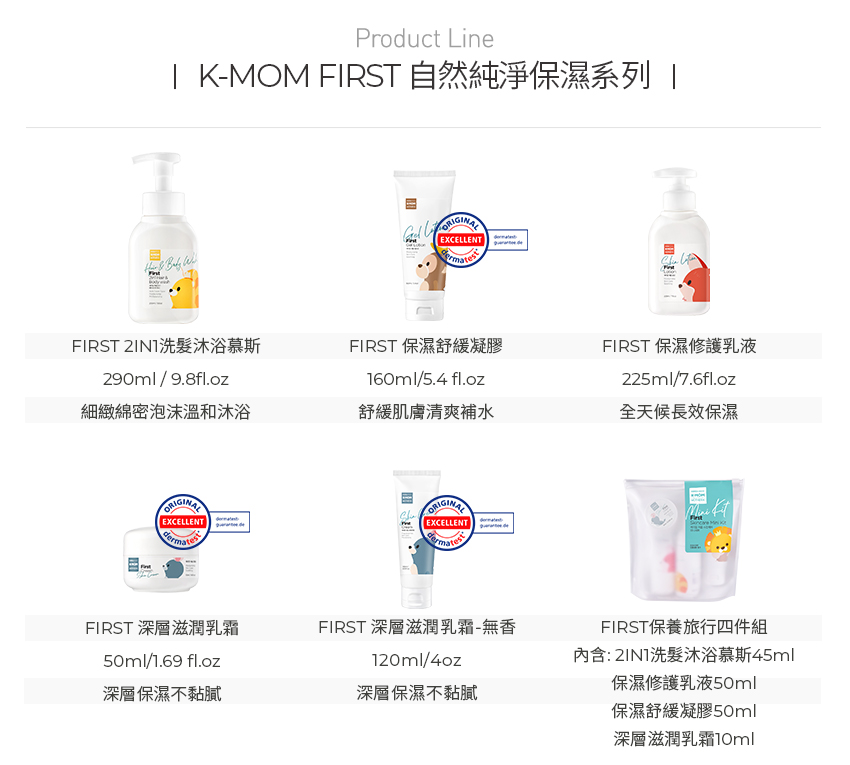Click the skin lotion pump bottle with fox

coord(679,242)
